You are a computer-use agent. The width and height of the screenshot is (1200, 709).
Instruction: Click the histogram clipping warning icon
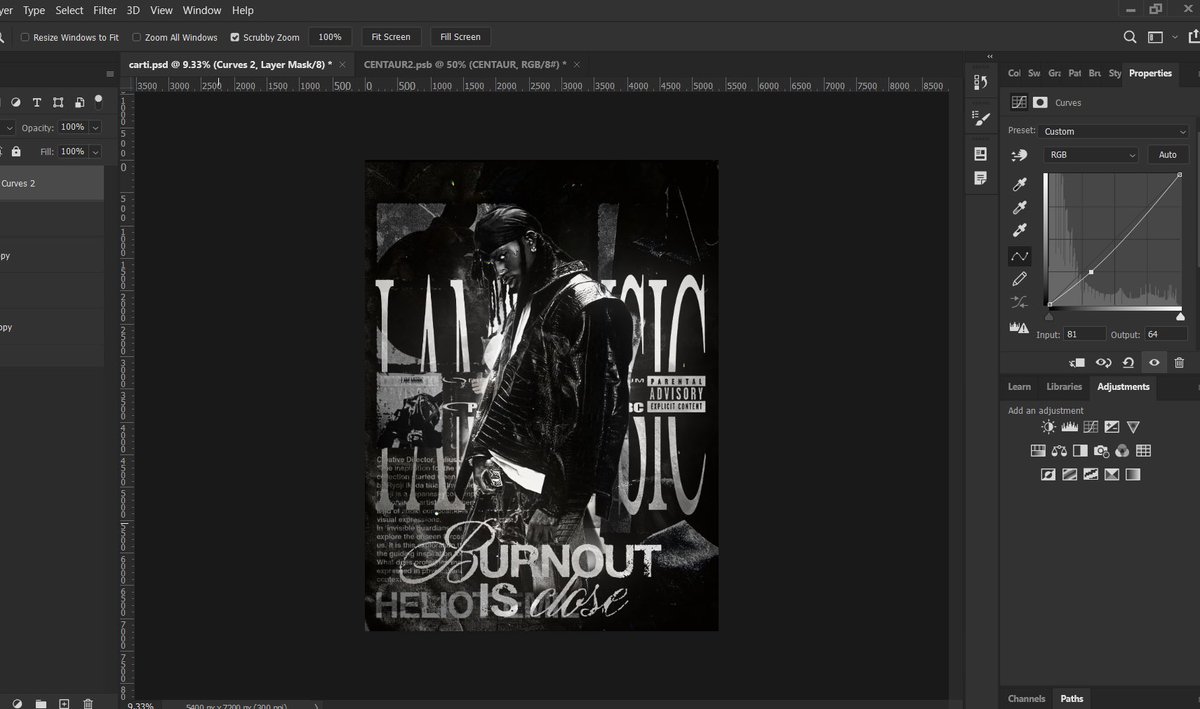1020,327
